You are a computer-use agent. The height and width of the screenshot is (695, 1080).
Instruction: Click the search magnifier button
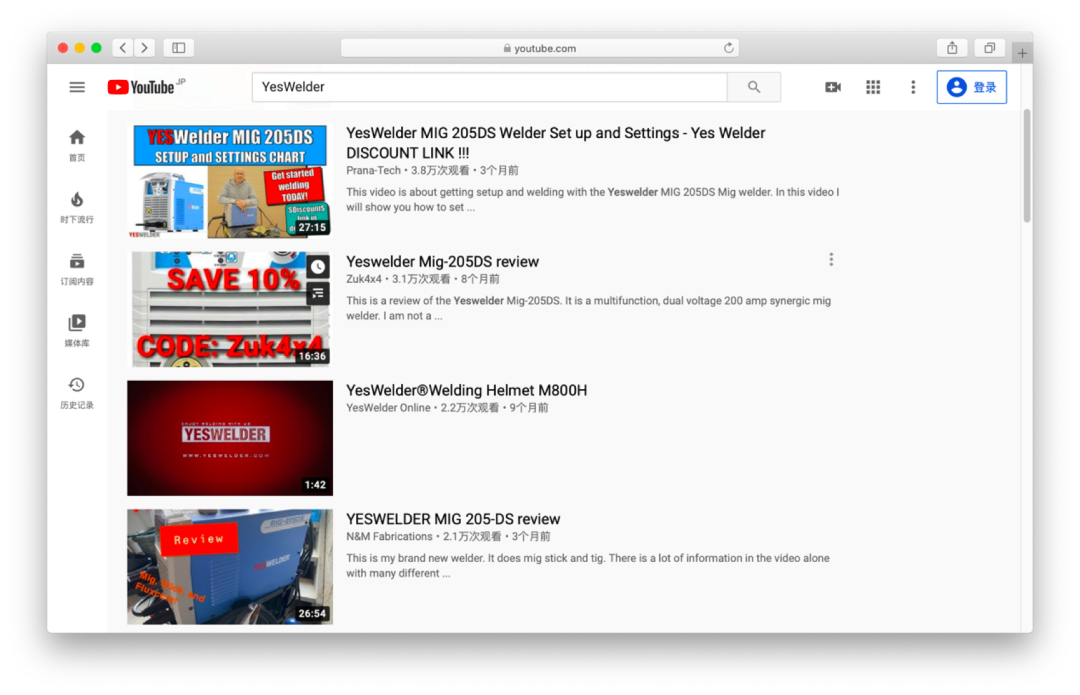click(x=754, y=87)
